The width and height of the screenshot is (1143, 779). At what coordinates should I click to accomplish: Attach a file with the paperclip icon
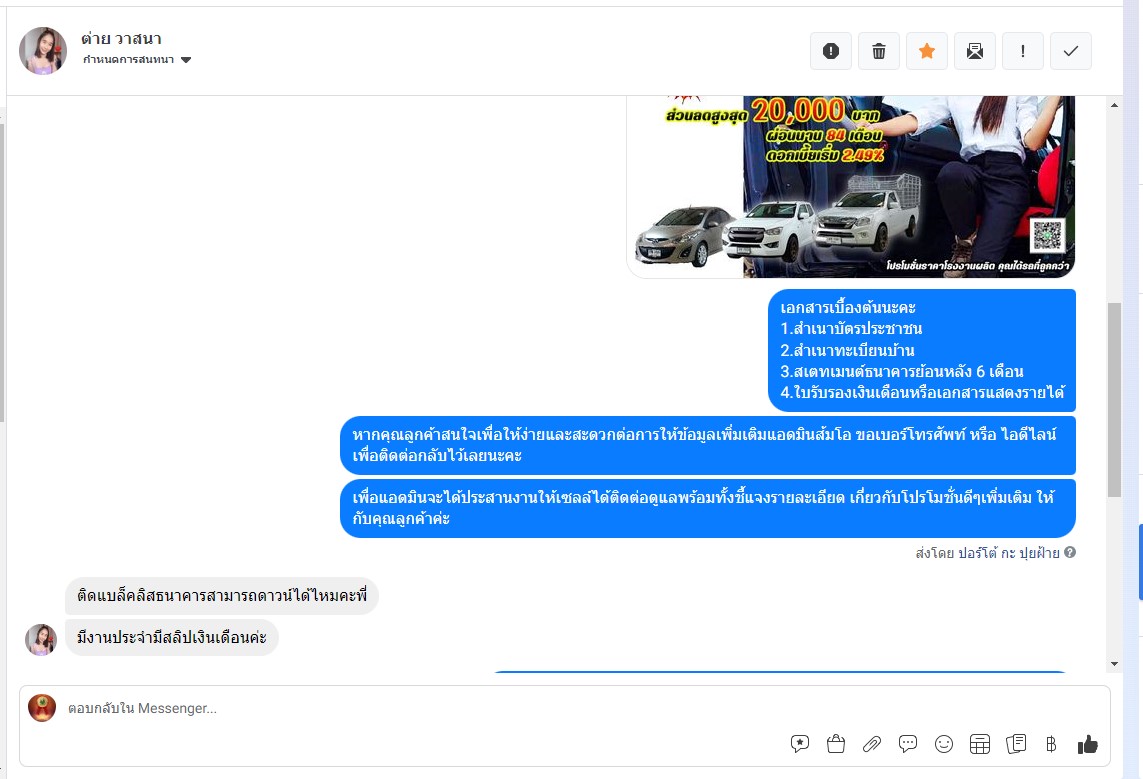[872, 744]
